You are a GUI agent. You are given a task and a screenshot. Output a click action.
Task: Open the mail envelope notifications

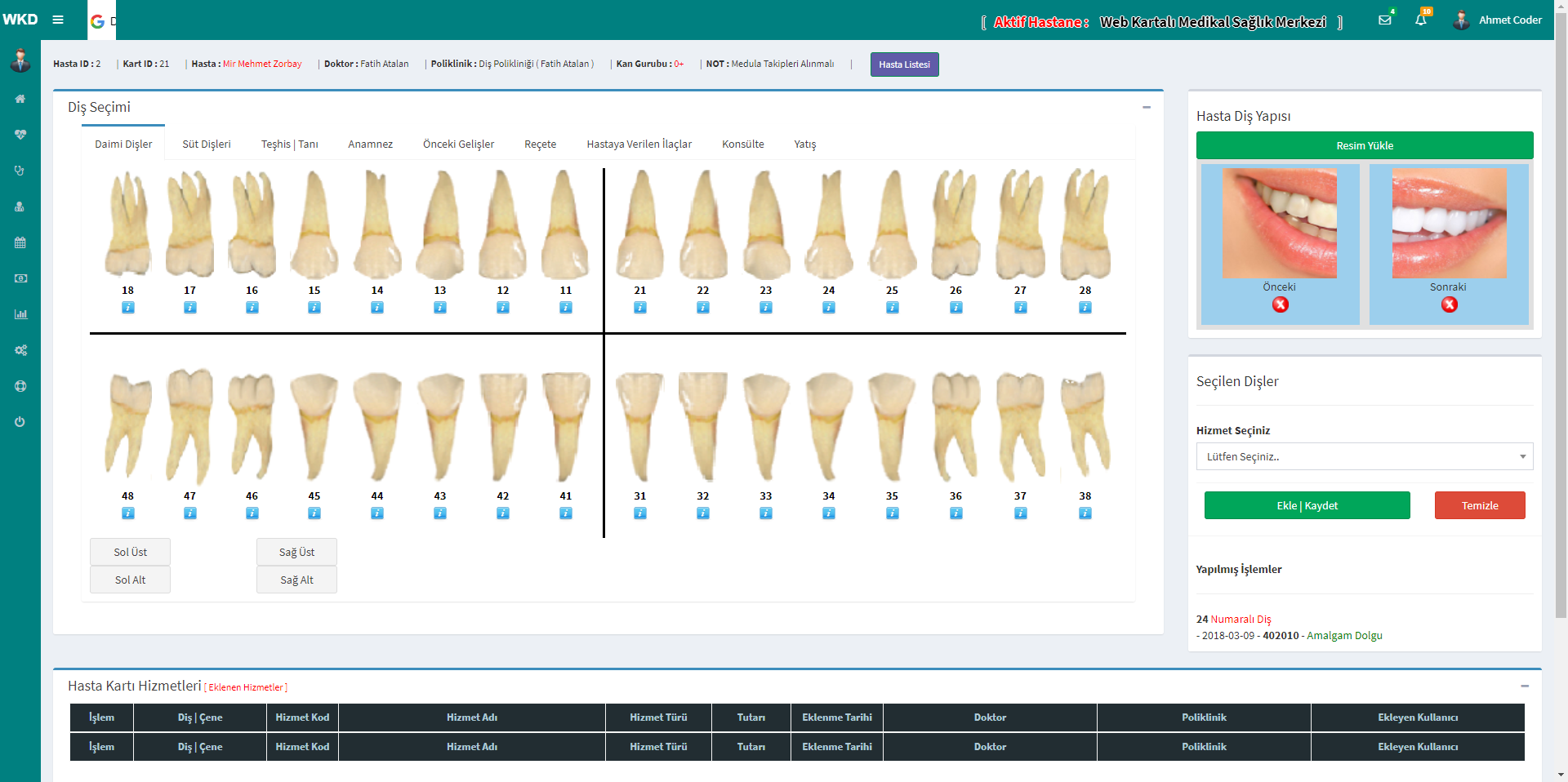click(1385, 20)
